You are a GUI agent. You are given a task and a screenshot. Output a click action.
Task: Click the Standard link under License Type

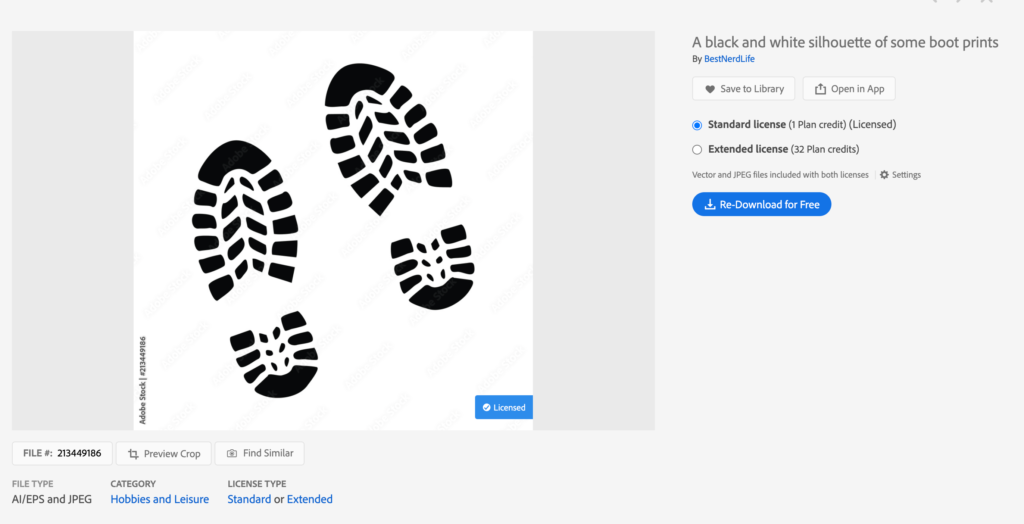coord(249,499)
